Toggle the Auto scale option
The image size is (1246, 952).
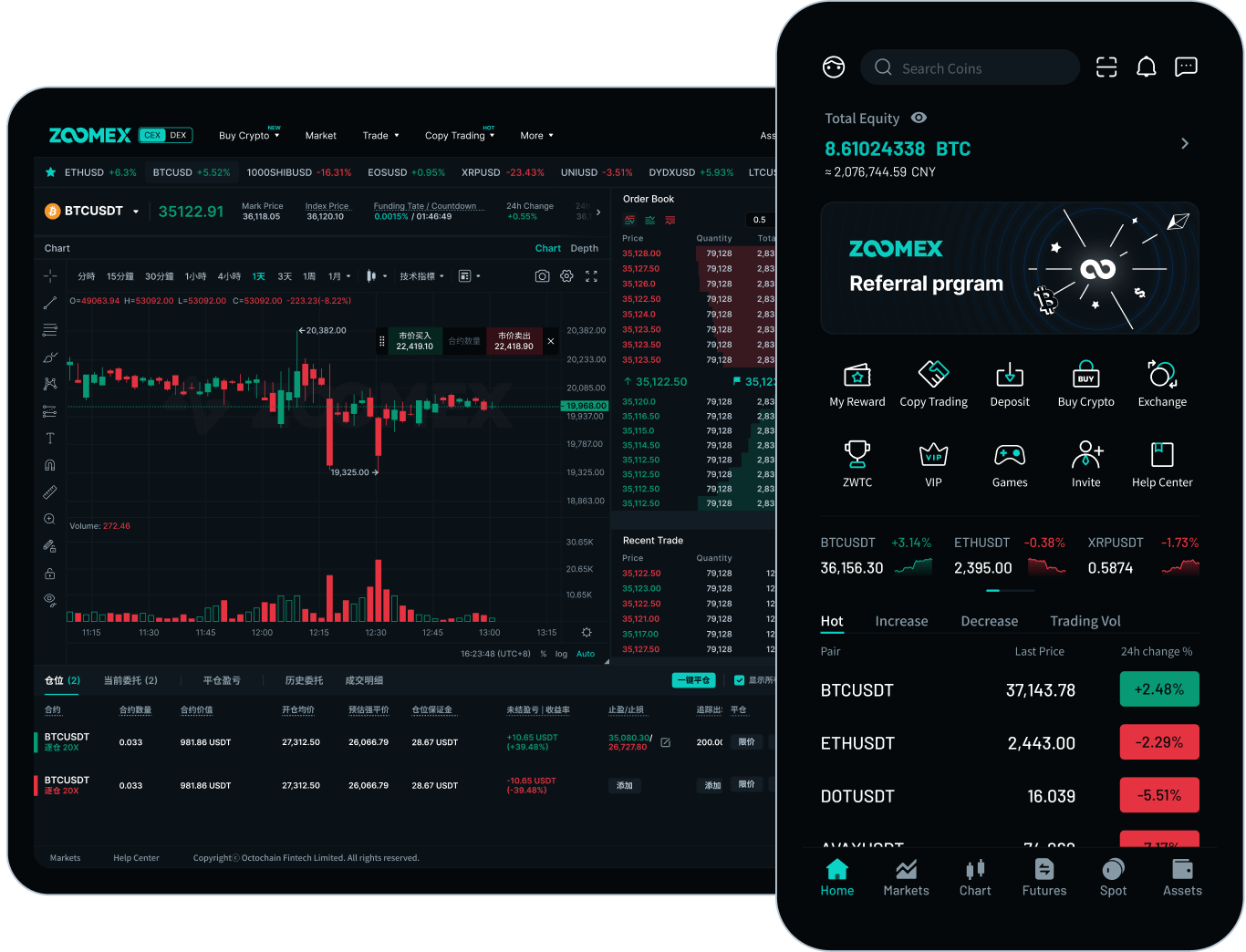tap(586, 654)
